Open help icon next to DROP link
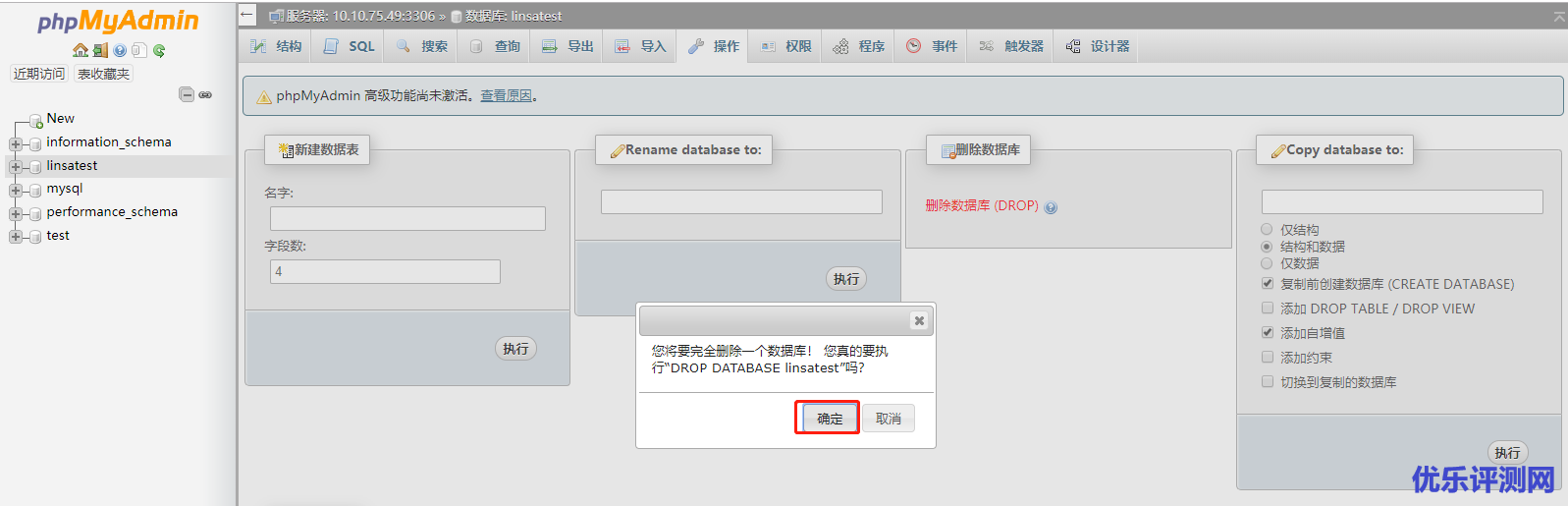The image size is (1568, 506). pyautogui.click(x=1051, y=207)
